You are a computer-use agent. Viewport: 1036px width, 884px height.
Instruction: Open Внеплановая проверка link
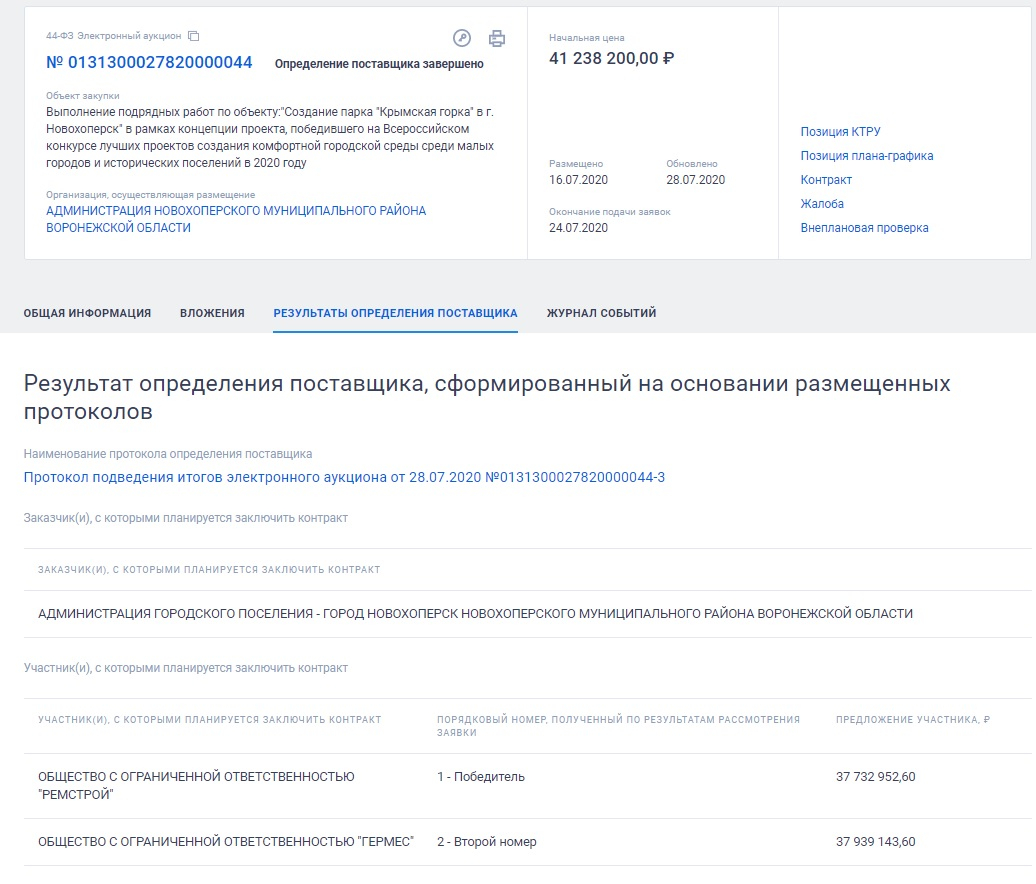[x=864, y=228]
